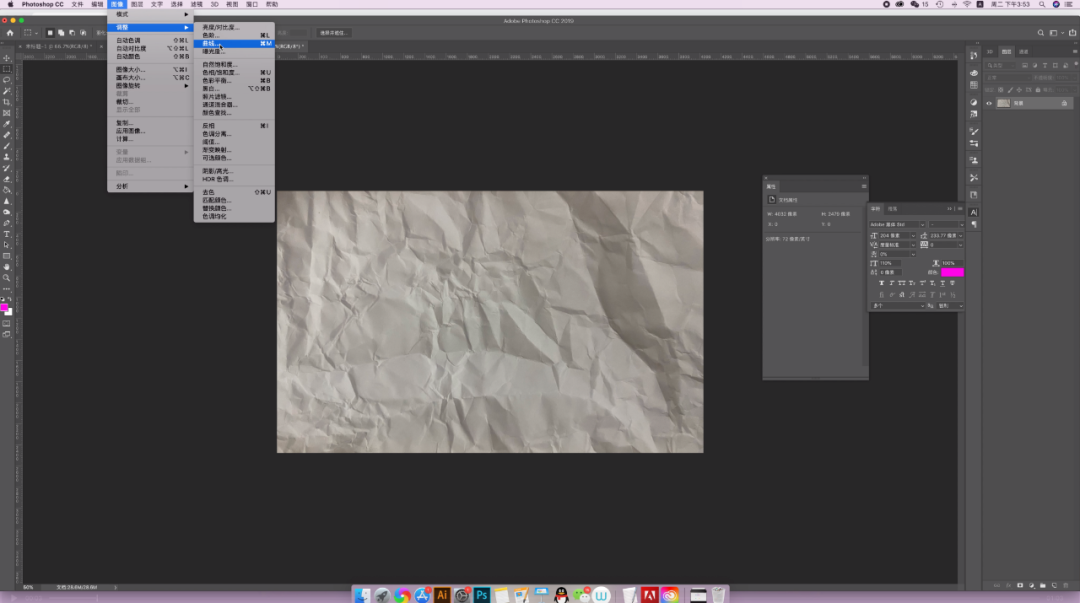This screenshot has width=1080, height=603.
Task: Open the leading dropdown showing 233.77
Action: [960, 235]
